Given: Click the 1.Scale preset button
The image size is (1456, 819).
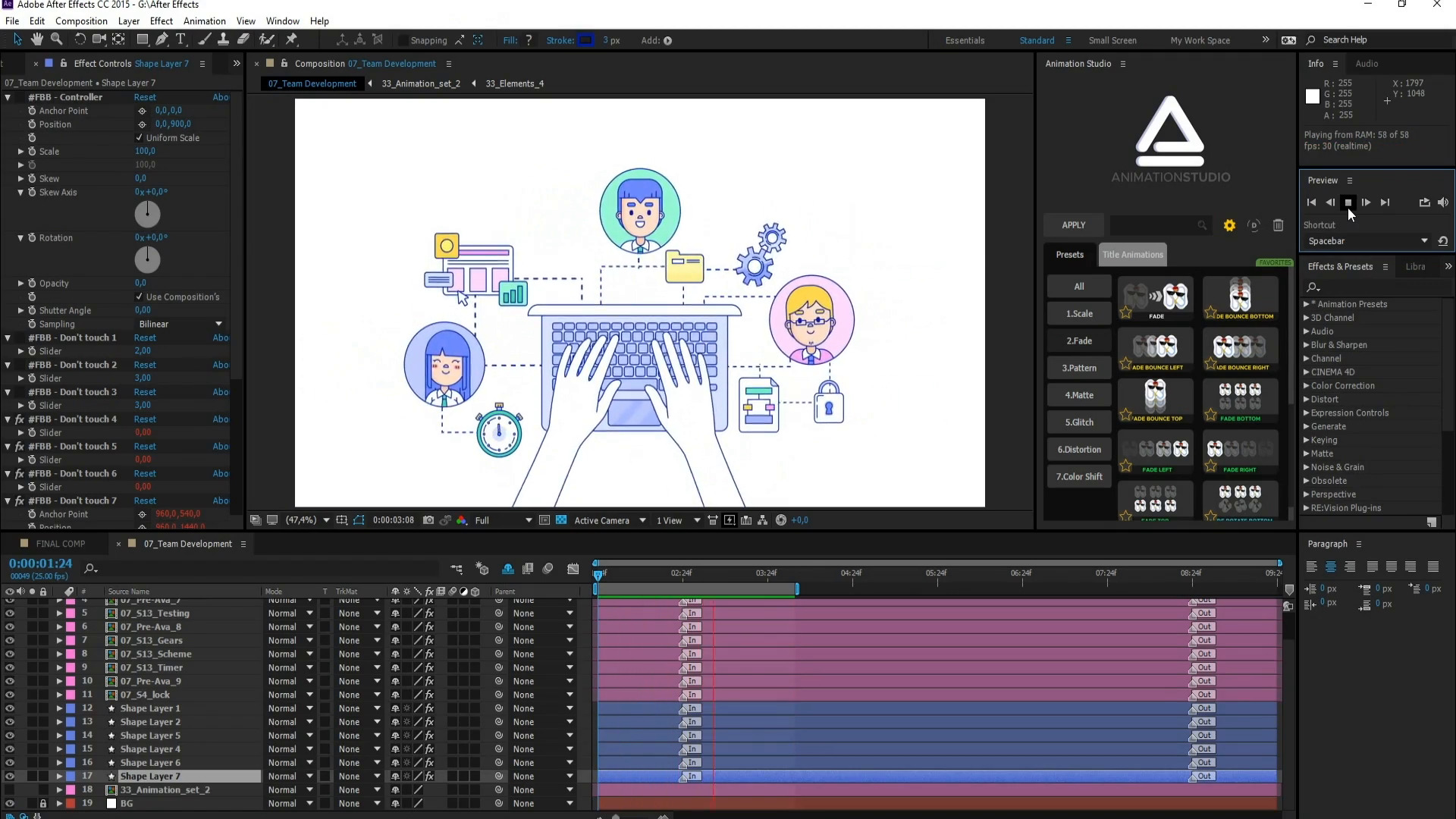Looking at the screenshot, I should point(1081,314).
